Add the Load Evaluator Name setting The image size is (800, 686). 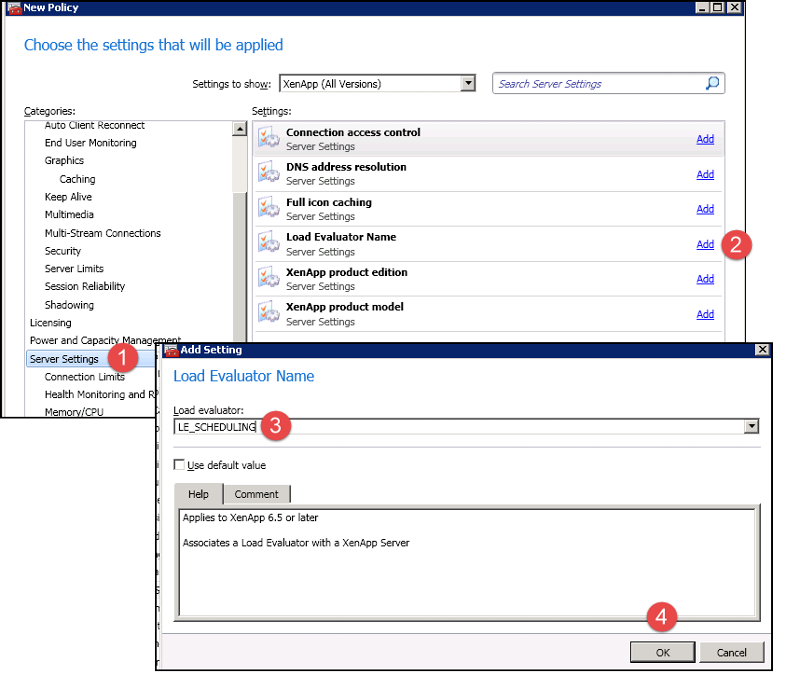coord(705,244)
